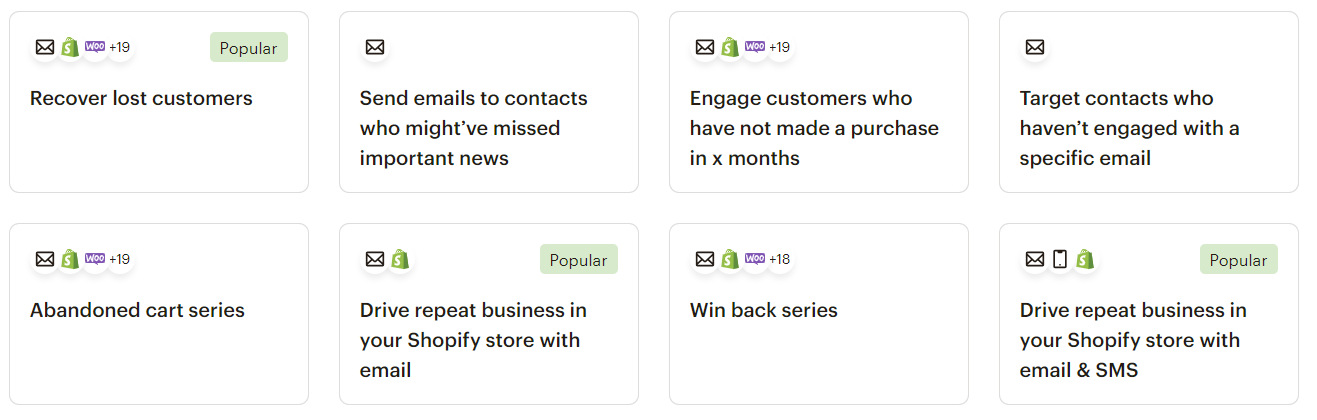Open Drive repeat business with email & SMS
Image resolution: width=1317 pixels, height=420 pixels.
1149,314
